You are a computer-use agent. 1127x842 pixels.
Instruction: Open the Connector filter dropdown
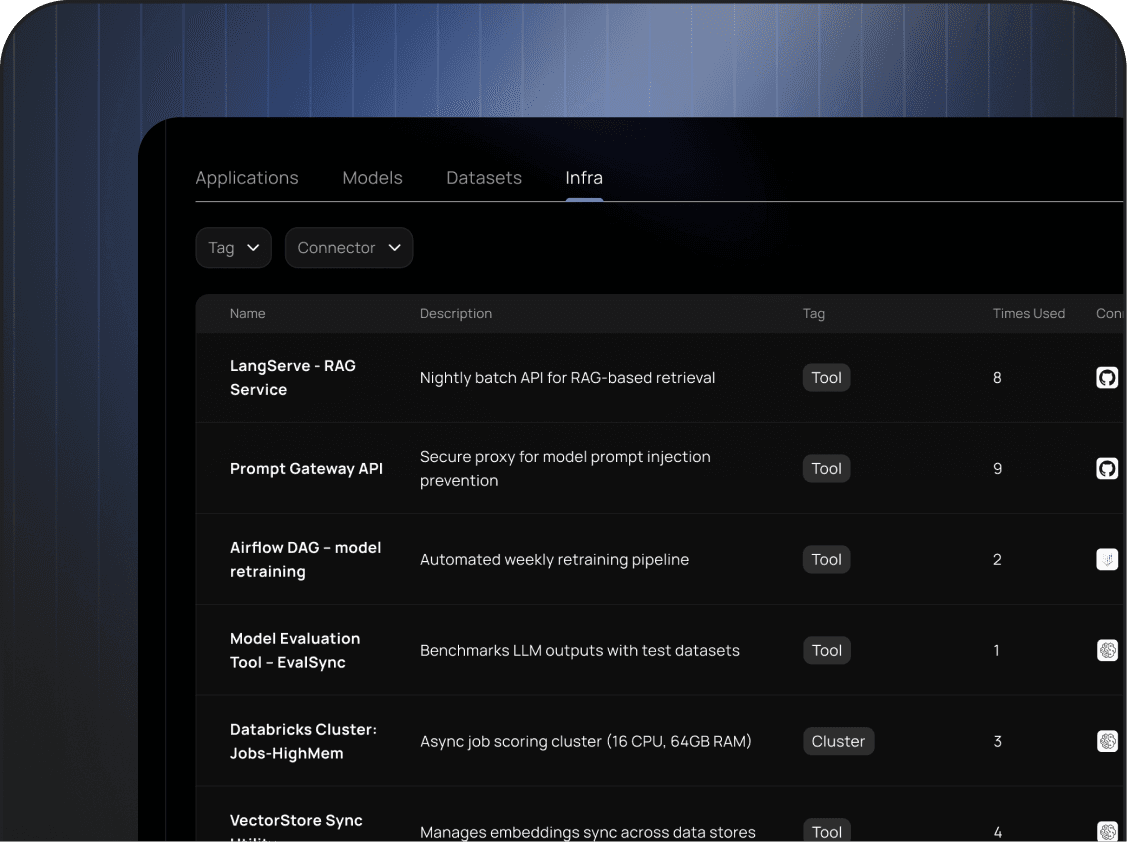click(349, 248)
